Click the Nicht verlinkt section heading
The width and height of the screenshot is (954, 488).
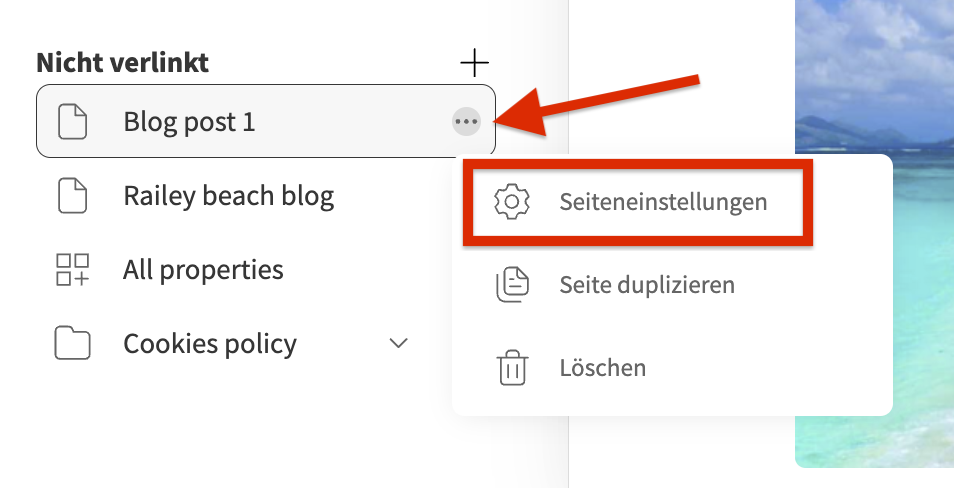pyautogui.click(x=122, y=63)
